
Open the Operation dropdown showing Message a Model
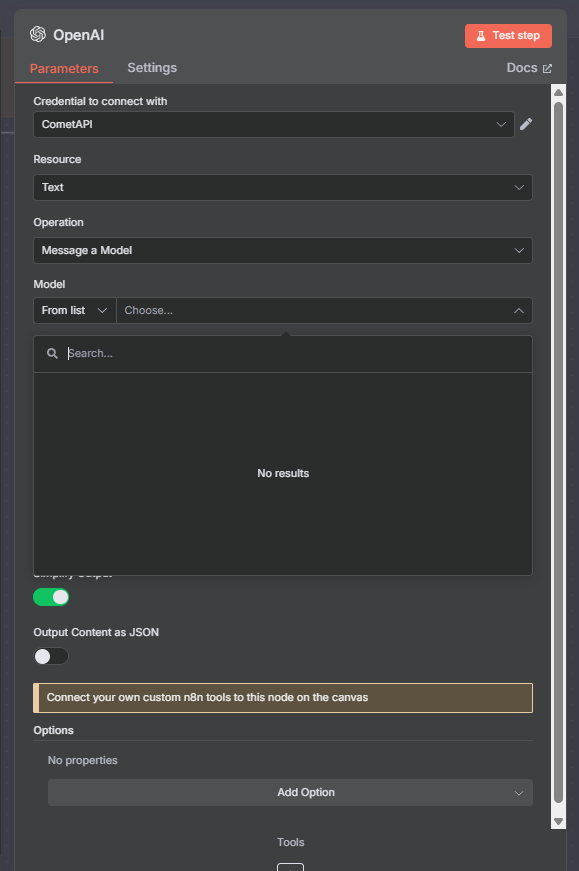pos(283,251)
